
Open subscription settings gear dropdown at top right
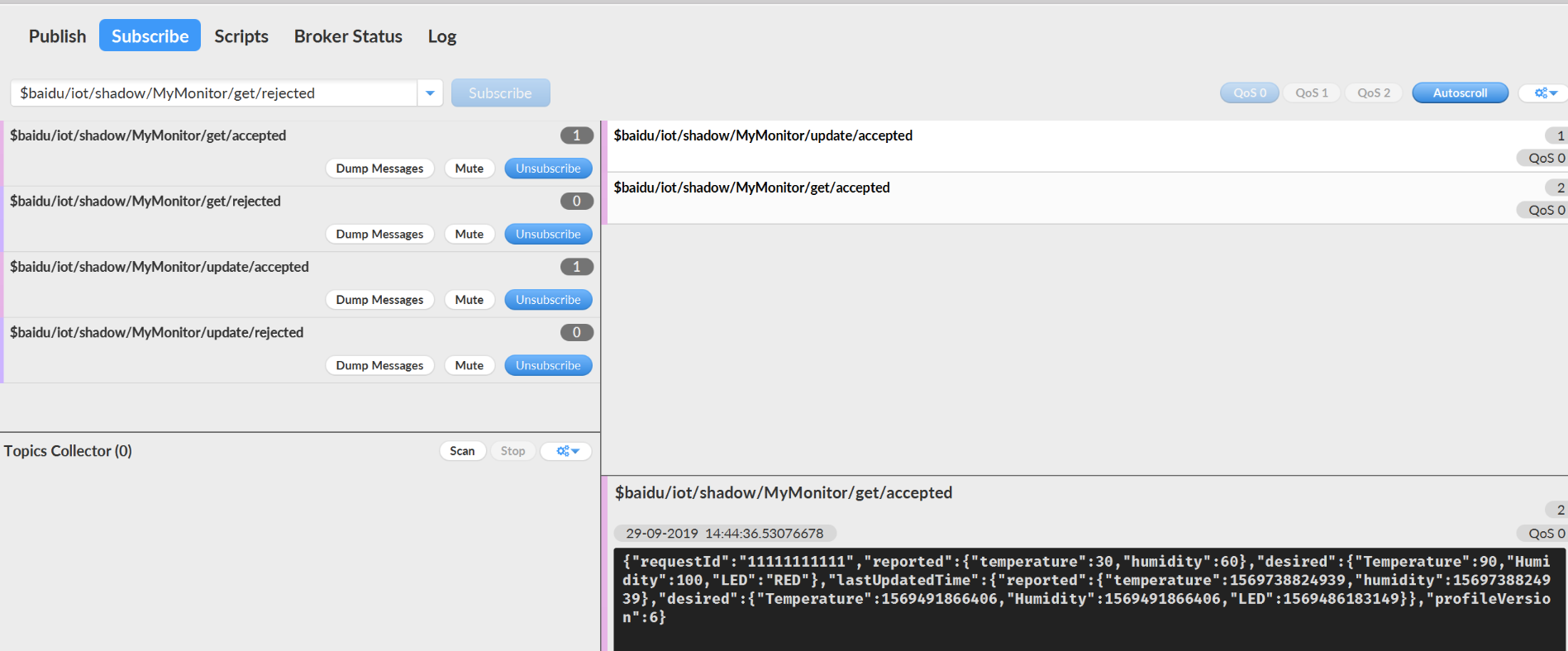click(1546, 93)
